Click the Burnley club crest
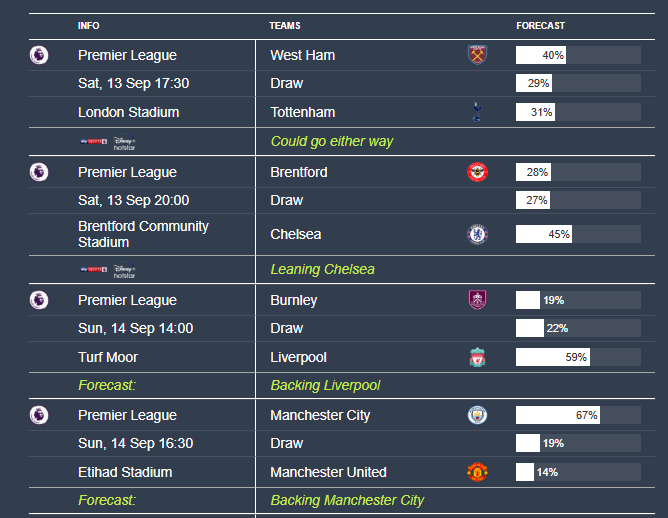 477,300
